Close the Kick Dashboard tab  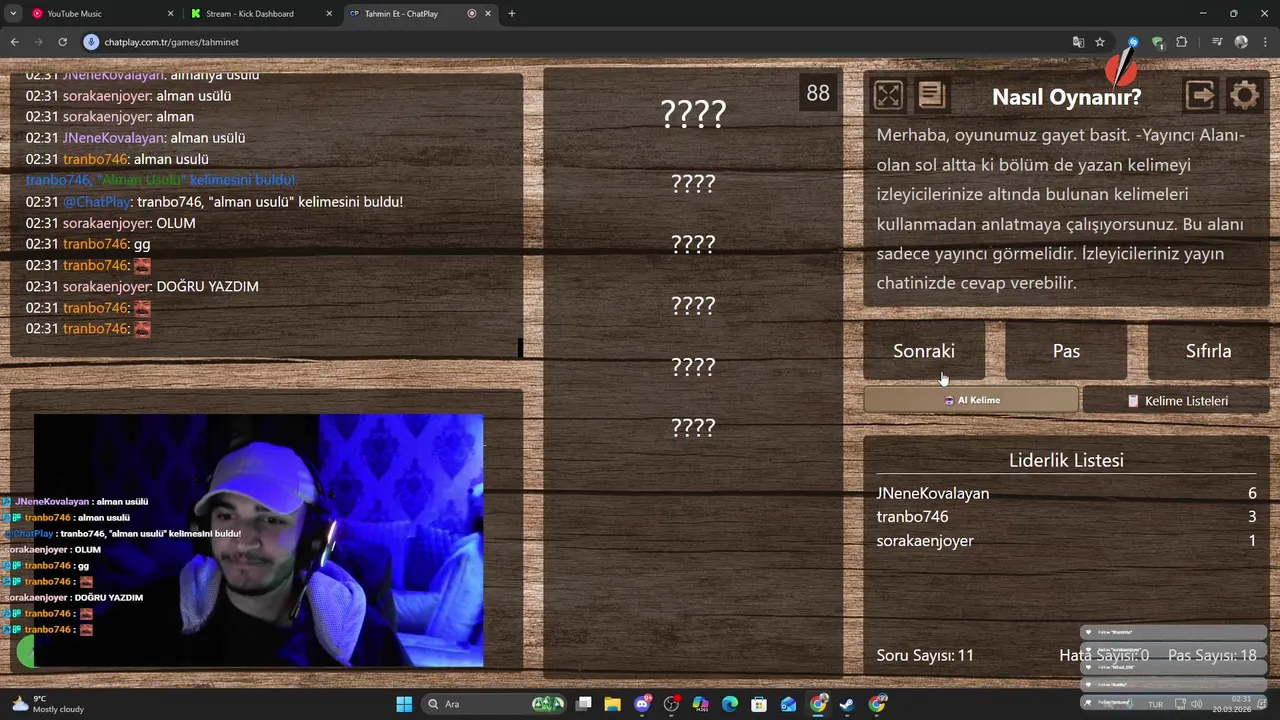(329, 14)
